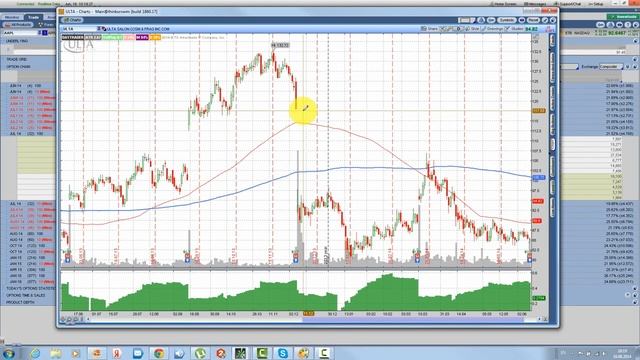640x360 pixels.
Task: Click the All Products button
Action: pos(18,25)
